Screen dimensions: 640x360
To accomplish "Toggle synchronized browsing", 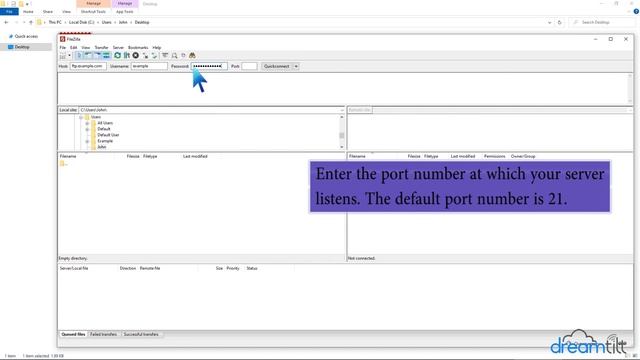I will pyautogui.click(x=183, y=56).
